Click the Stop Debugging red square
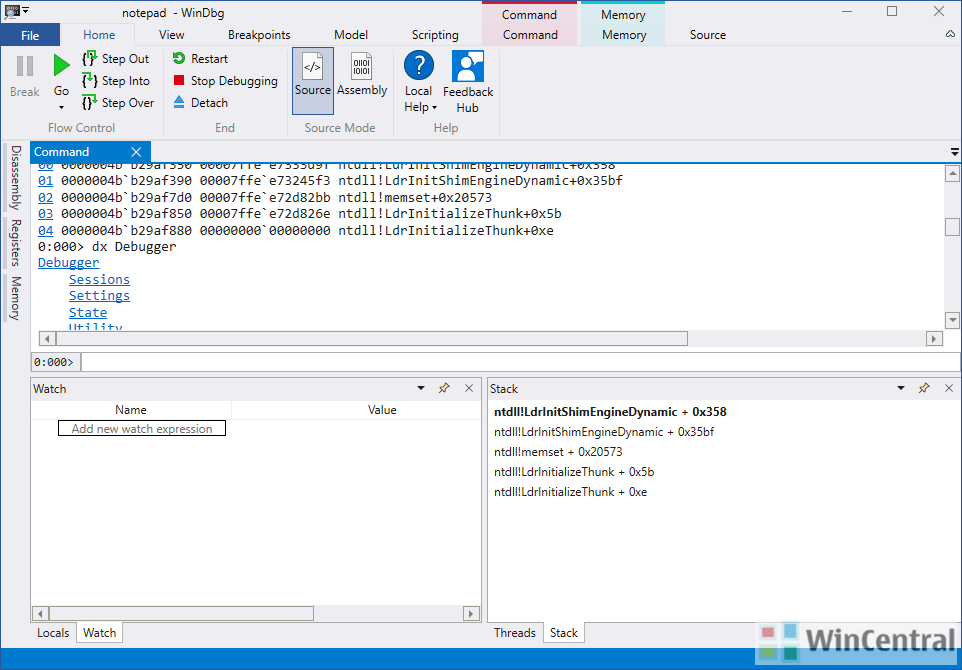 click(x=179, y=80)
